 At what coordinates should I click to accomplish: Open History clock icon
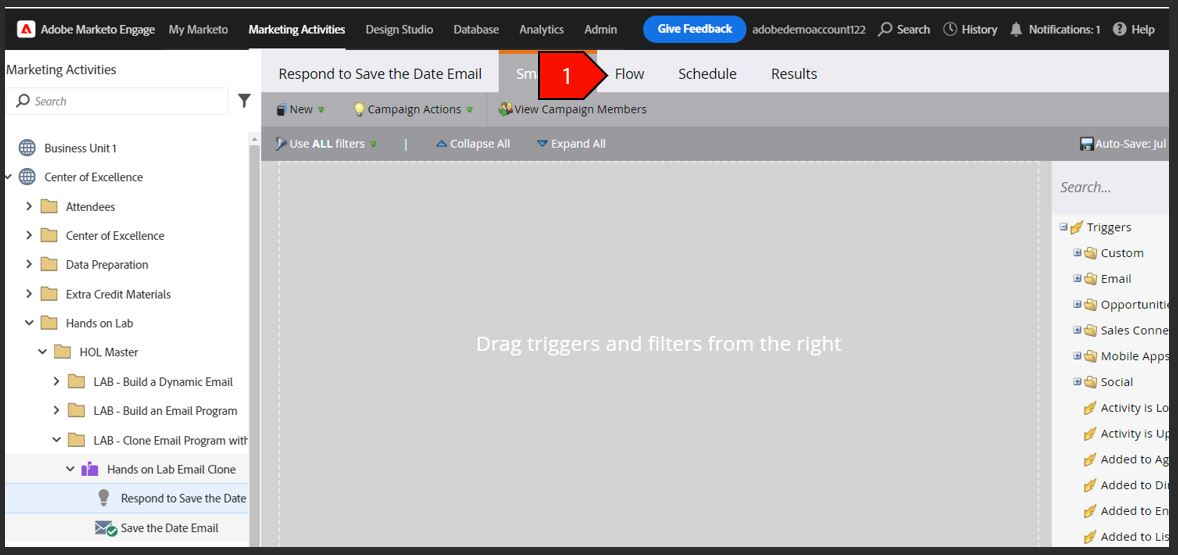[x=950, y=29]
